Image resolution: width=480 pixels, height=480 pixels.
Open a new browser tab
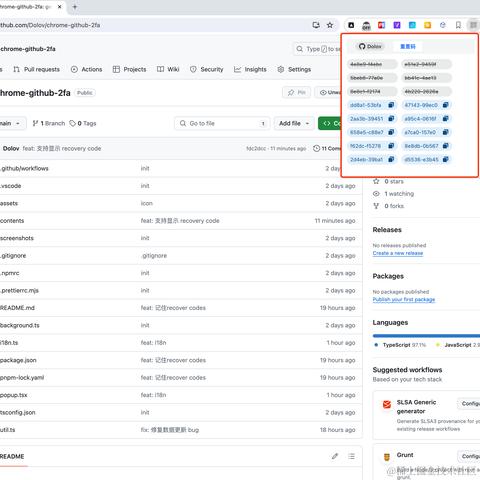point(75,7)
